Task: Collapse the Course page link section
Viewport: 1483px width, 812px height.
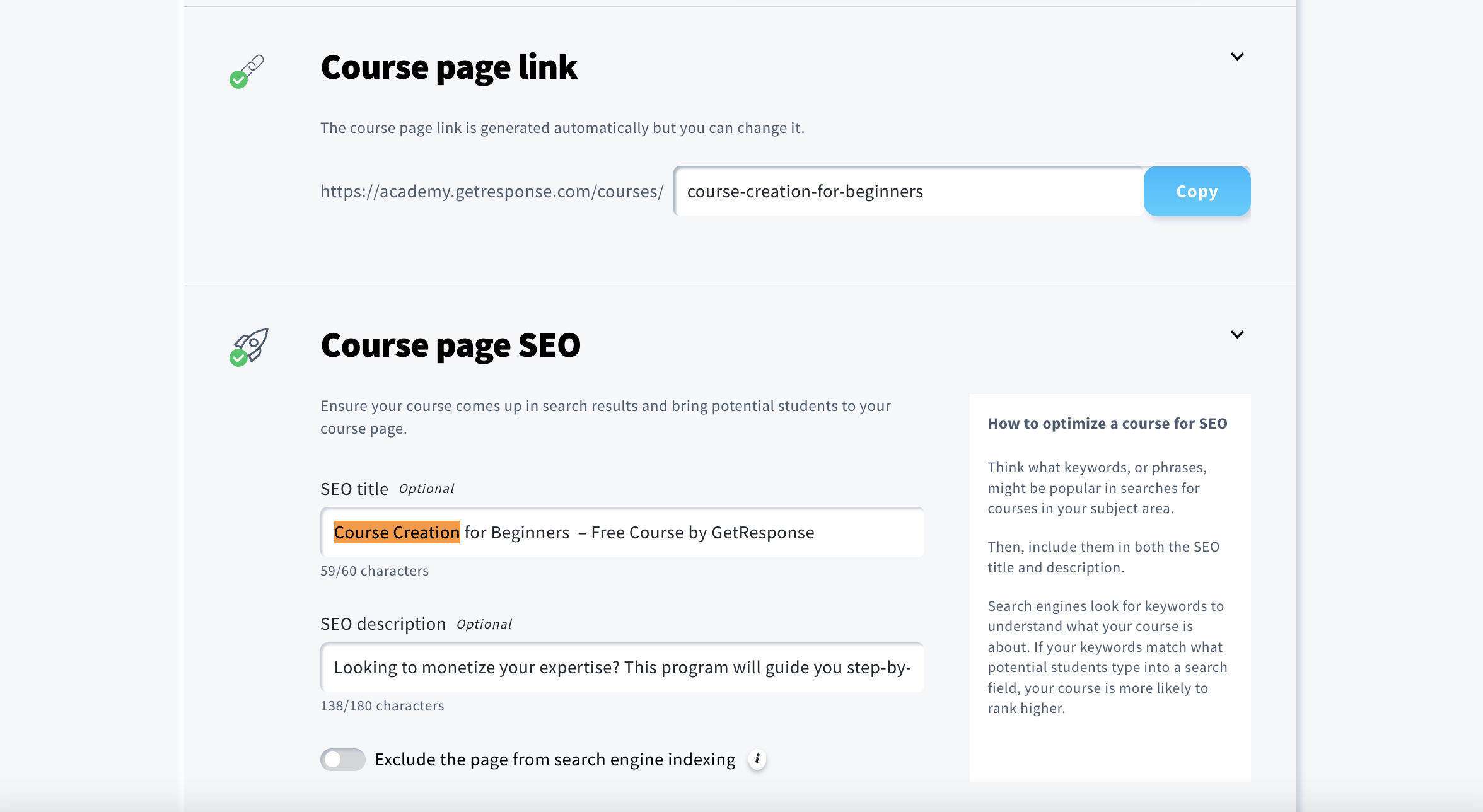Action: 1237,56
